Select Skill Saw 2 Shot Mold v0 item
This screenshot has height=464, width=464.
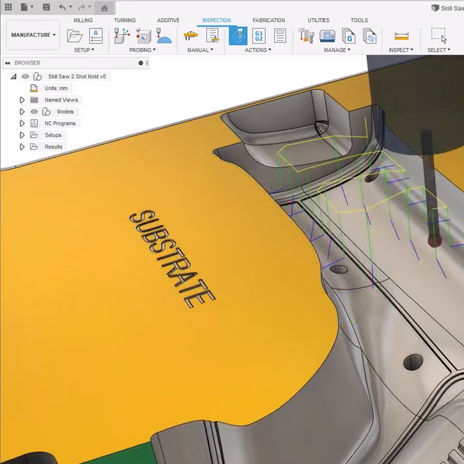pyautogui.click(x=77, y=77)
